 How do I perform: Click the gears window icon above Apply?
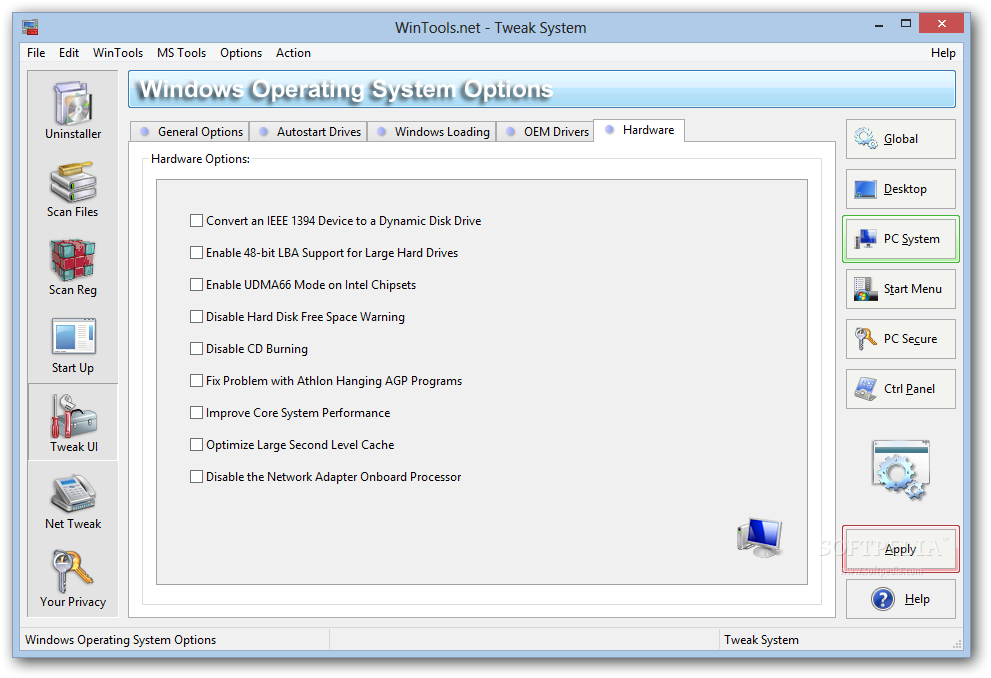[901, 470]
